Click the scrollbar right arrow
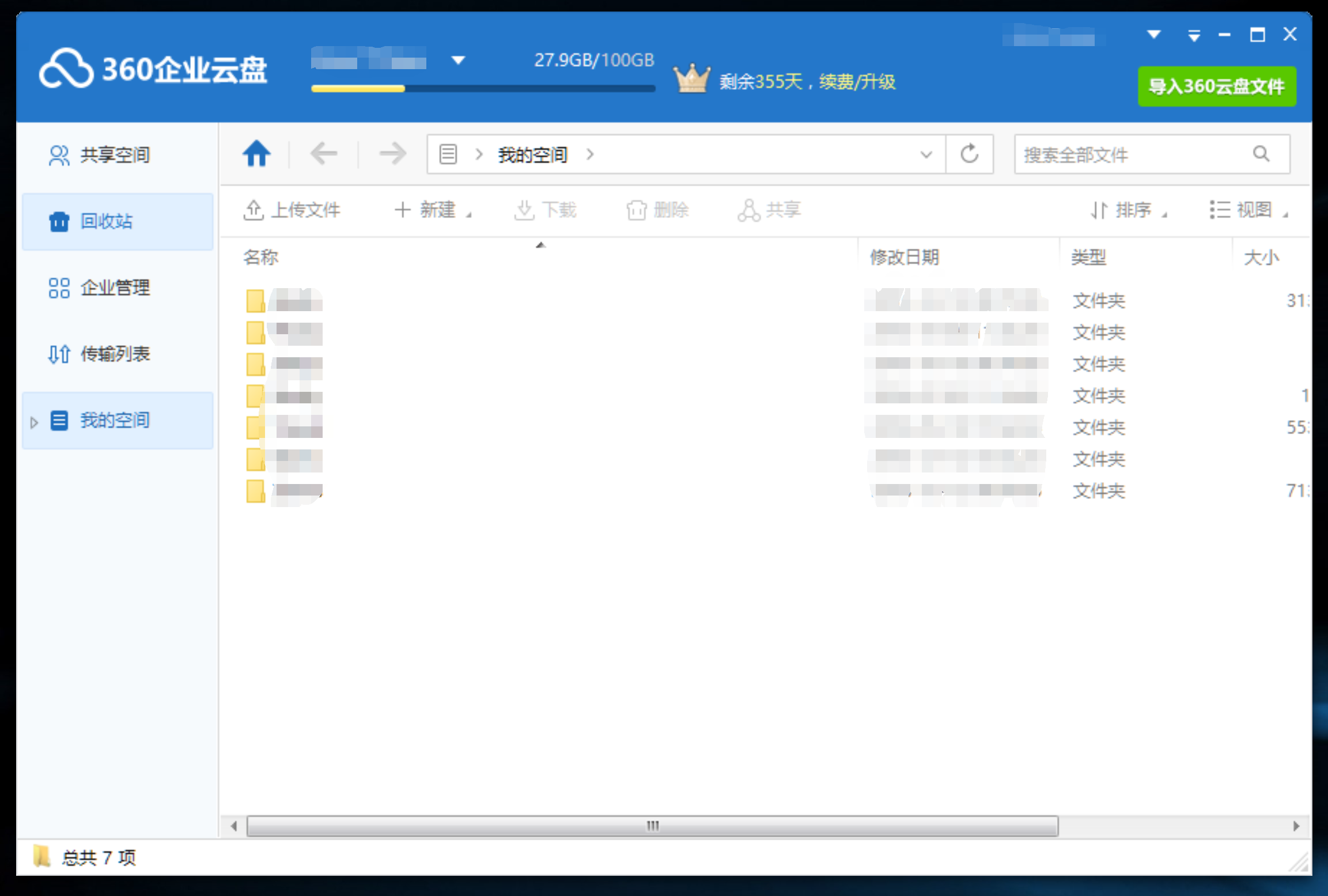Viewport: 1328px width, 896px height. [1296, 826]
